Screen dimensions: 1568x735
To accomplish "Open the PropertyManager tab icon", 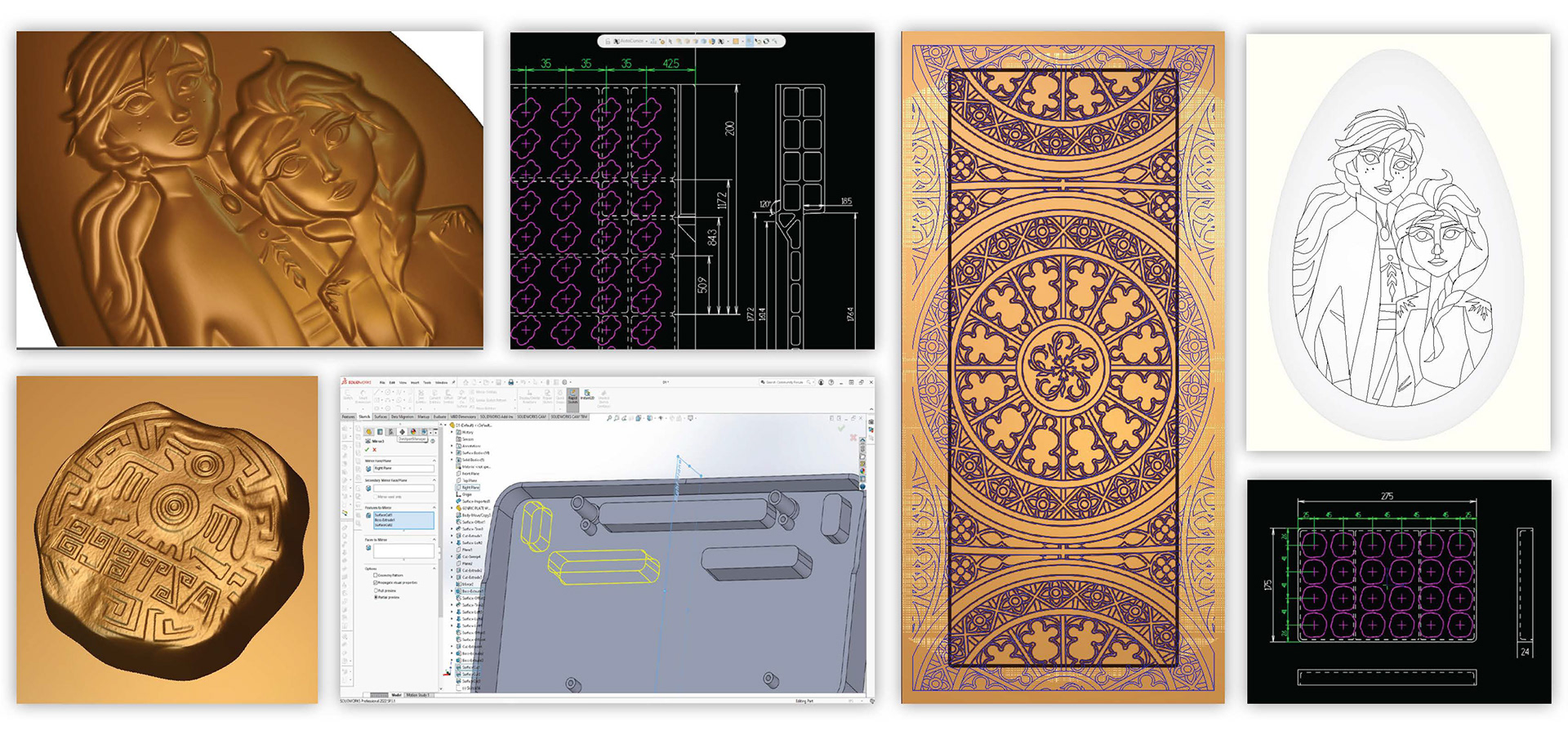I will pyautogui.click(x=380, y=431).
